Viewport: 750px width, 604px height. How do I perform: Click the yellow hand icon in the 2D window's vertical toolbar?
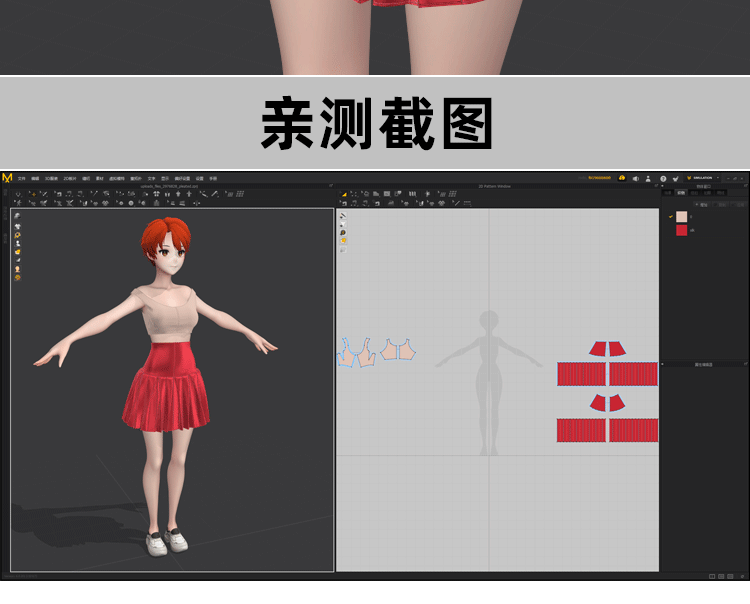[343, 241]
